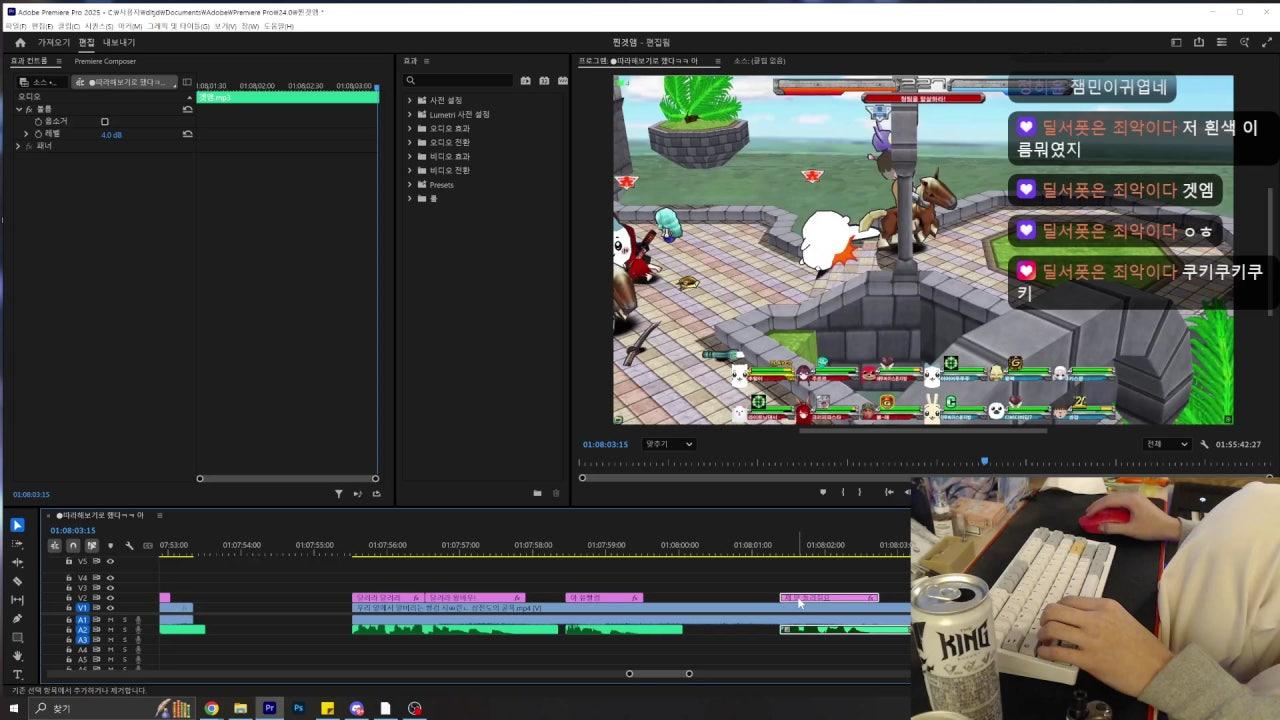Select the Slip tool
Image resolution: width=1280 pixels, height=720 pixels.
pyautogui.click(x=17, y=600)
